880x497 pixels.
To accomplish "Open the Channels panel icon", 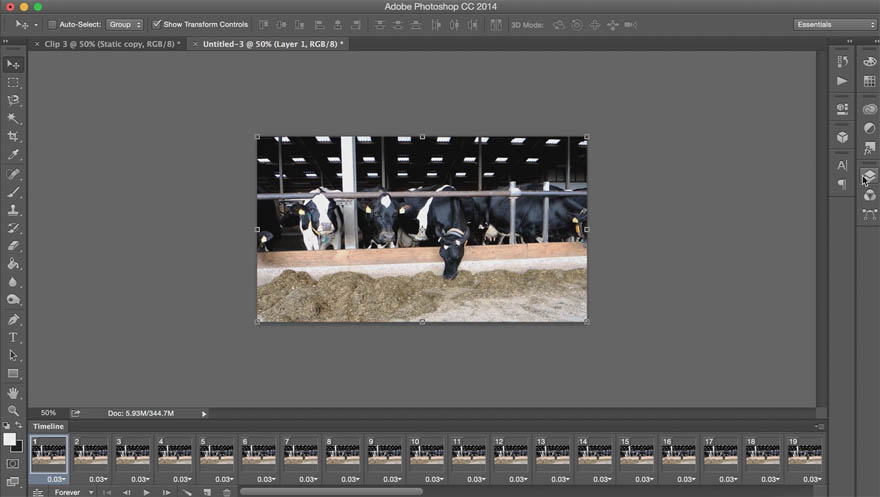I will [869, 195].
